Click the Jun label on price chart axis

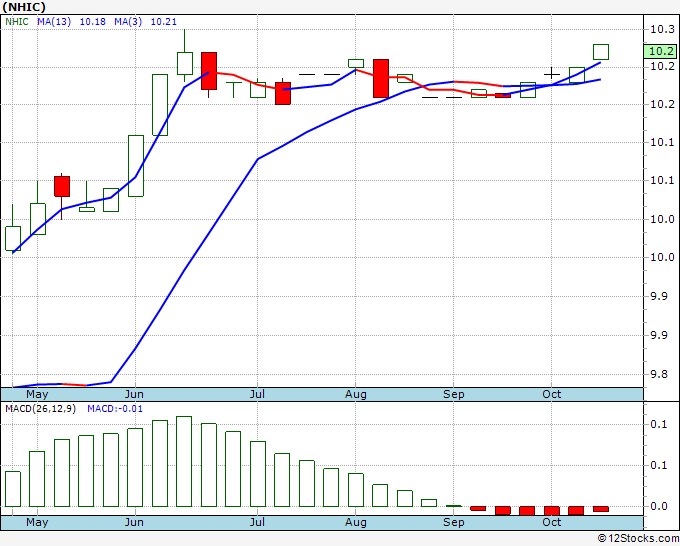click(x=134, y=394)
